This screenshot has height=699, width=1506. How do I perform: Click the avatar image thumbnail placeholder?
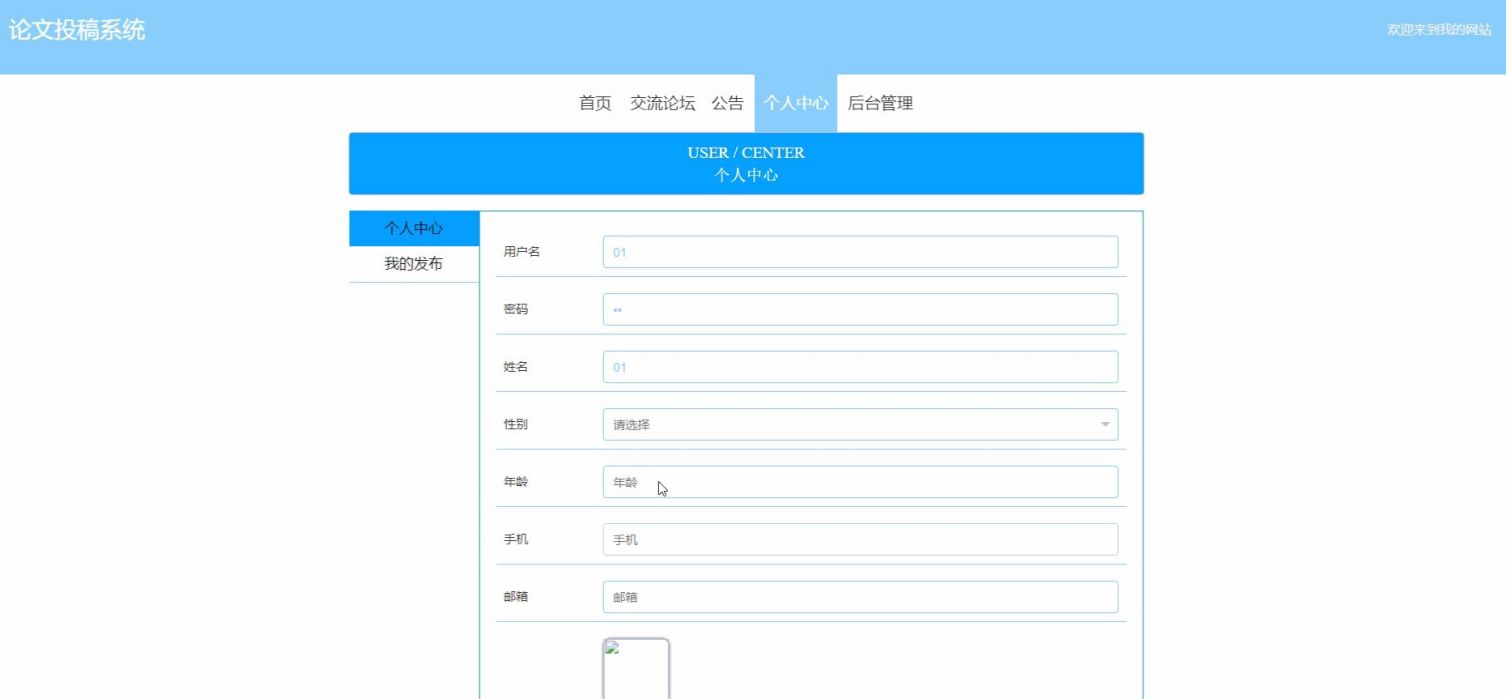point(636,668)
